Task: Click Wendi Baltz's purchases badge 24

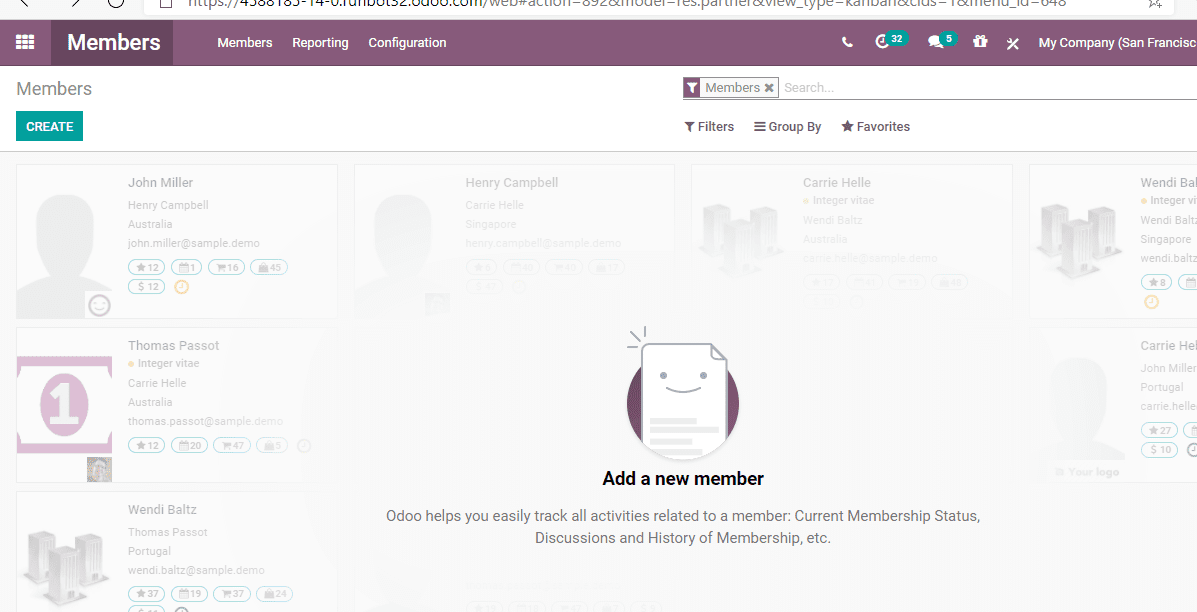Action: 275,594
